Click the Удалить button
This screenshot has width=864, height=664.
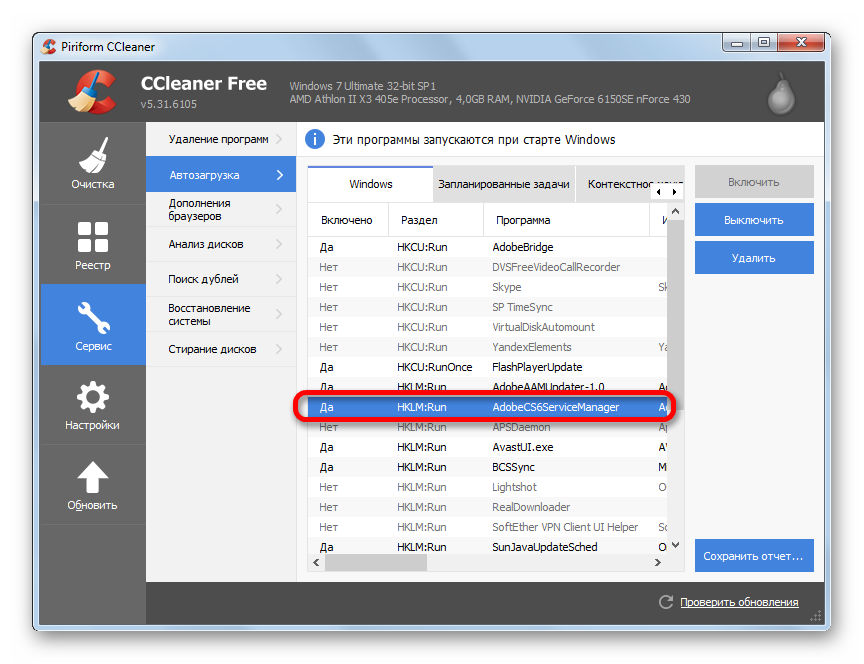[x=753, y=258]
